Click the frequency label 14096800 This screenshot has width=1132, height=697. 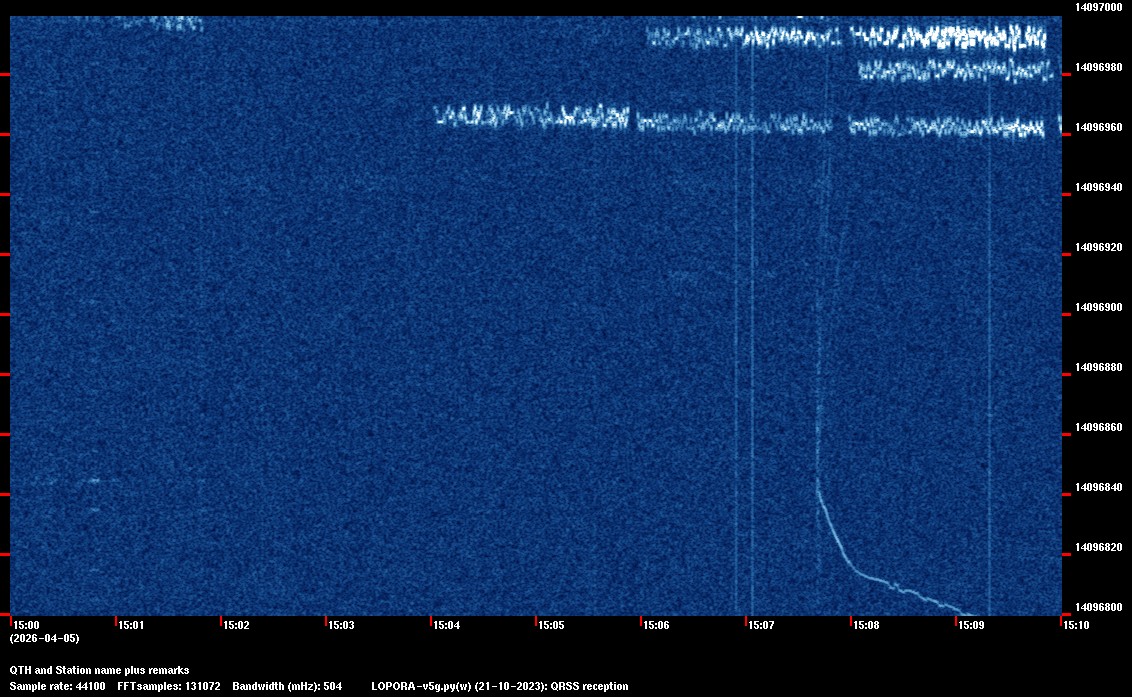tap(1098, 607)
